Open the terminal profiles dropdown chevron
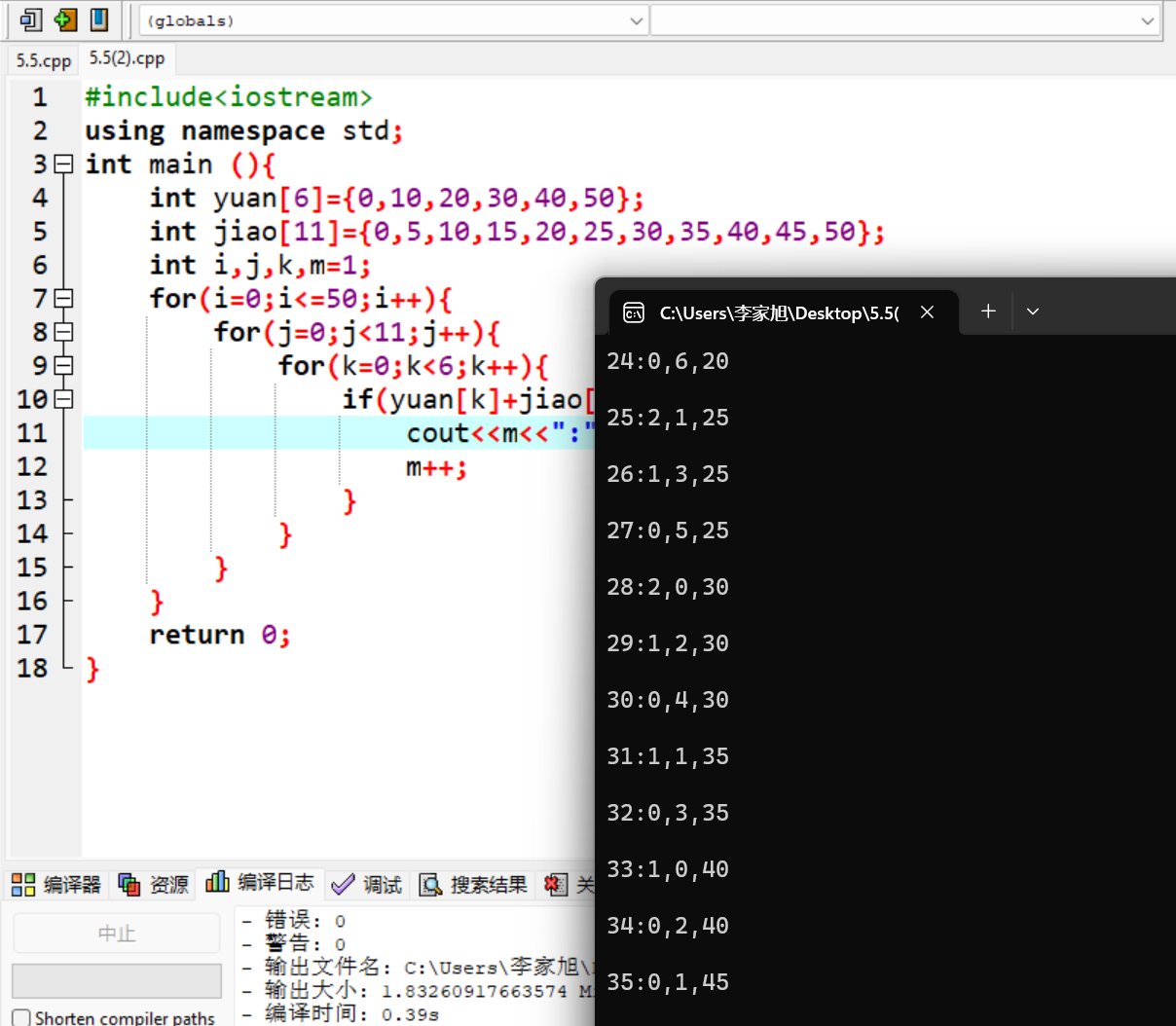This screenshot has height=1026, width=1176. (x=1033, y=311)
